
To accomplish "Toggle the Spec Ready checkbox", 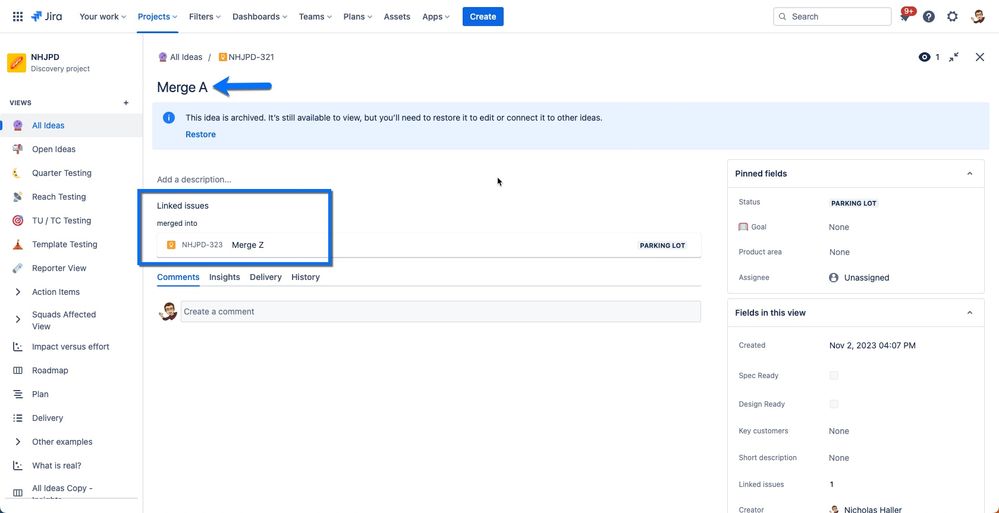I will 833,375.
